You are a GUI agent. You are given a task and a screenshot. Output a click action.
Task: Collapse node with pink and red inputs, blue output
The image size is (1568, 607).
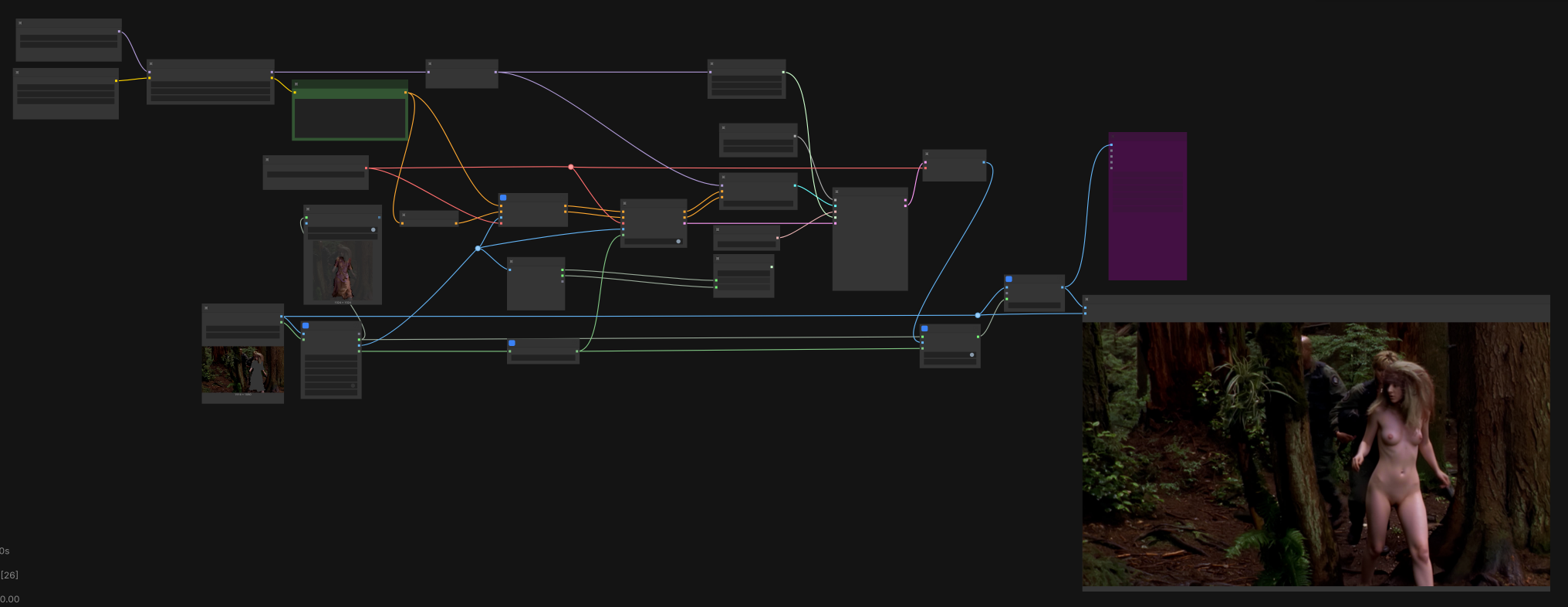(x=927, y=154)
